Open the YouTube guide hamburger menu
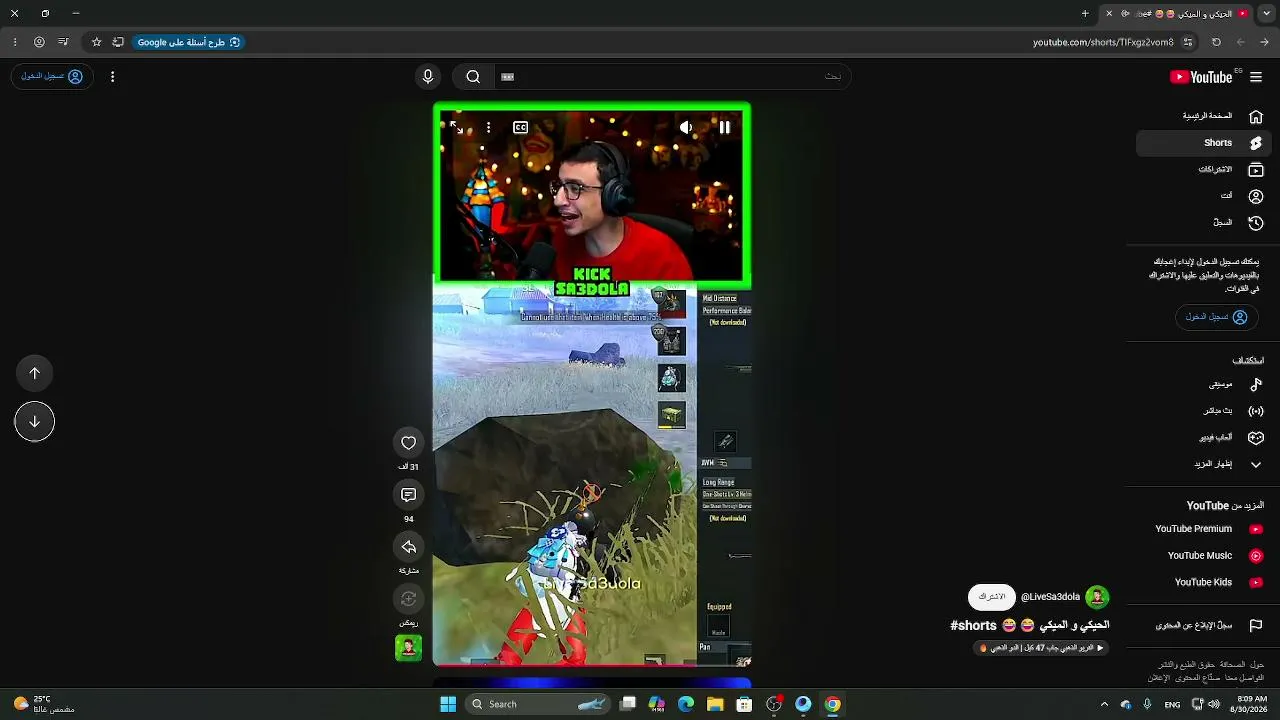The image size is (1280, 720). click(x=1256, y=77)
